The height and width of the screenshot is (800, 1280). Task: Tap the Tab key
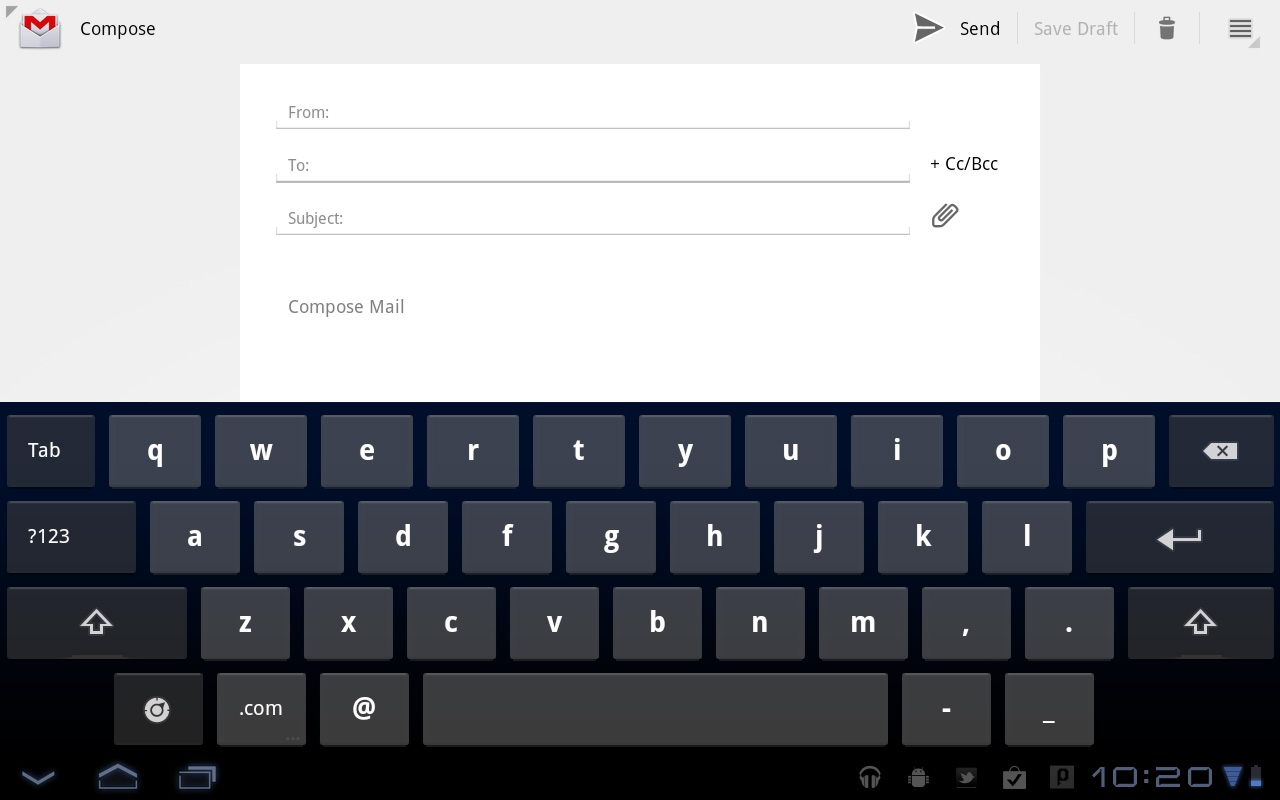[51, 451]
